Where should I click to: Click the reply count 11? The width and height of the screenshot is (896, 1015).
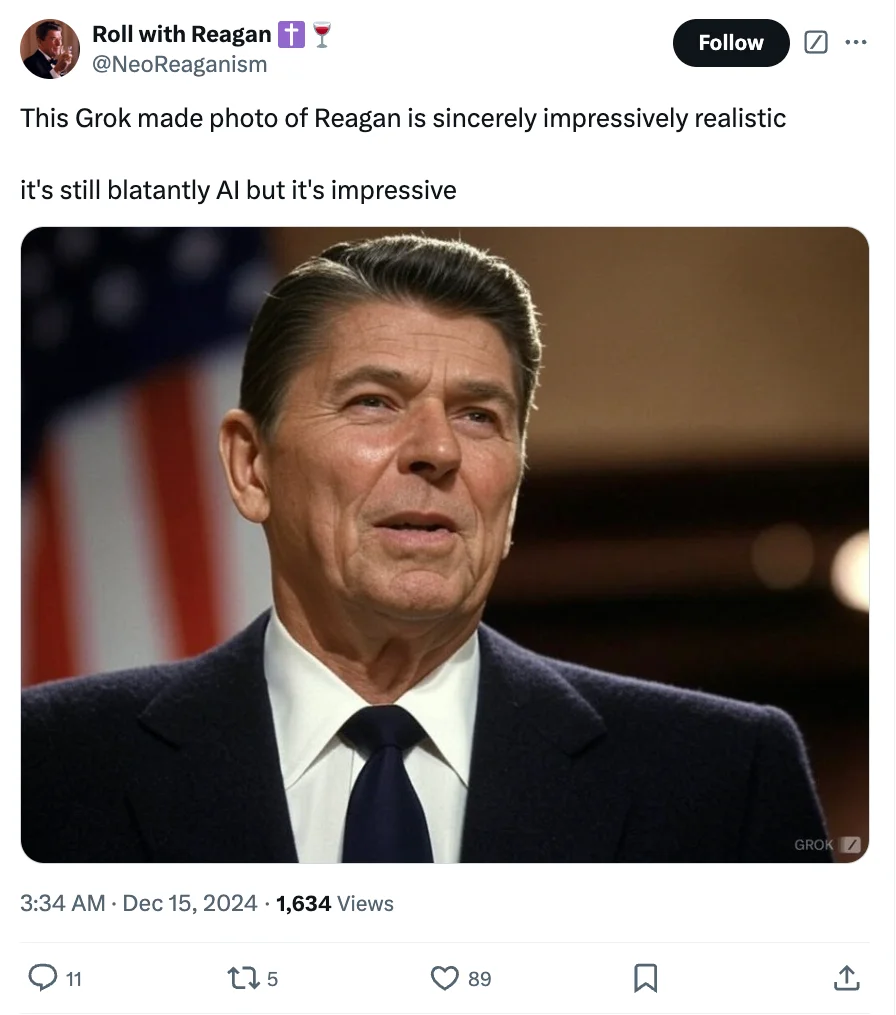tap(74, 978)
